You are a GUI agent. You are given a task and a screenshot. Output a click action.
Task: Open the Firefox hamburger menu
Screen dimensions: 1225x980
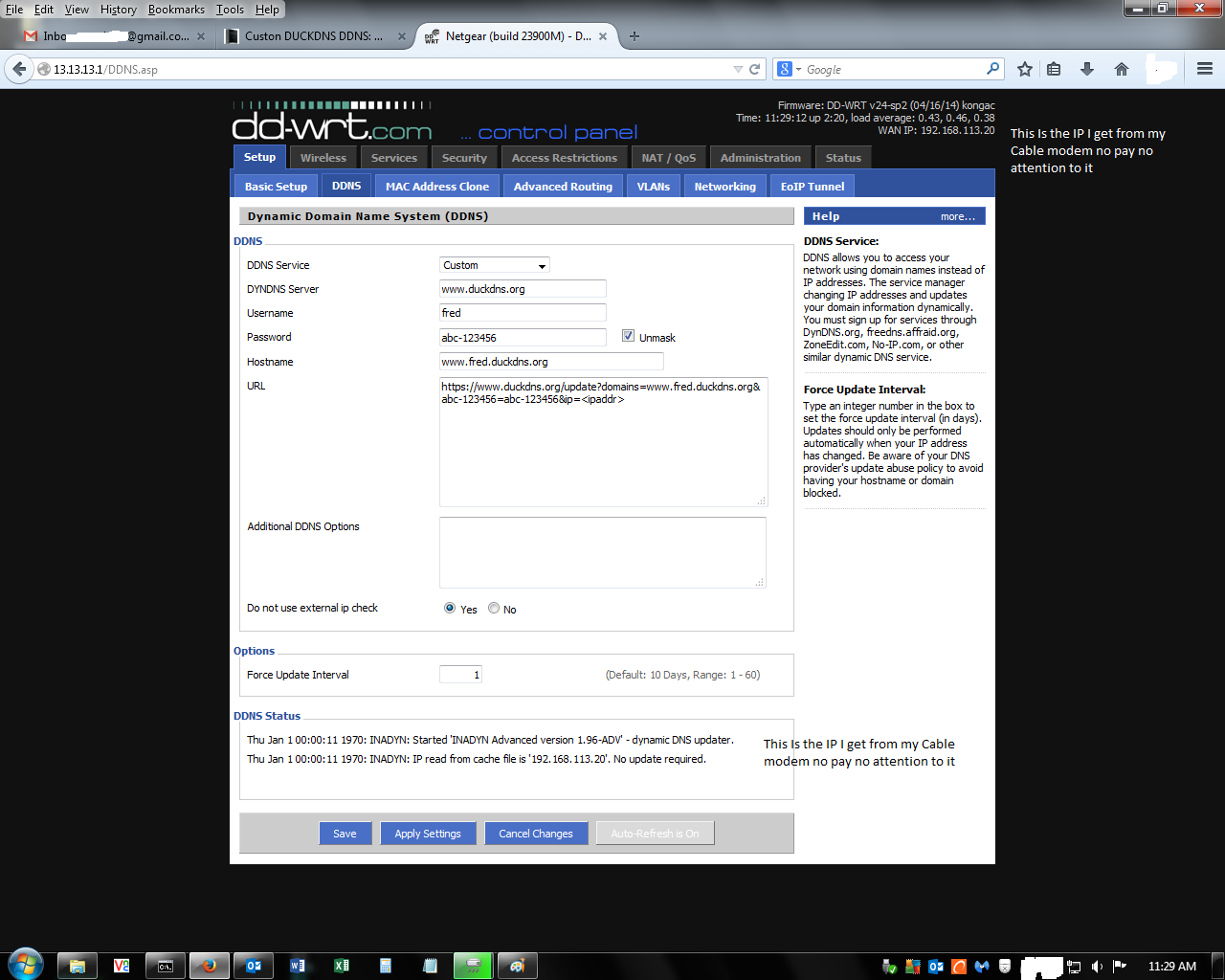coord(1205,69)
